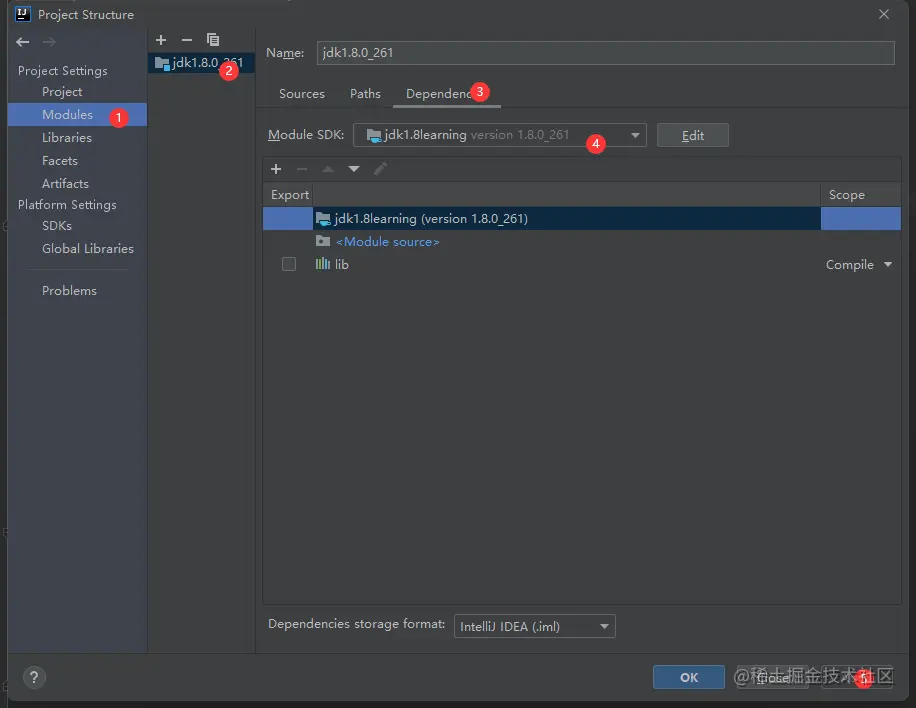Click into the module Name field
916x708 pixels.
(x=606, y=53)
